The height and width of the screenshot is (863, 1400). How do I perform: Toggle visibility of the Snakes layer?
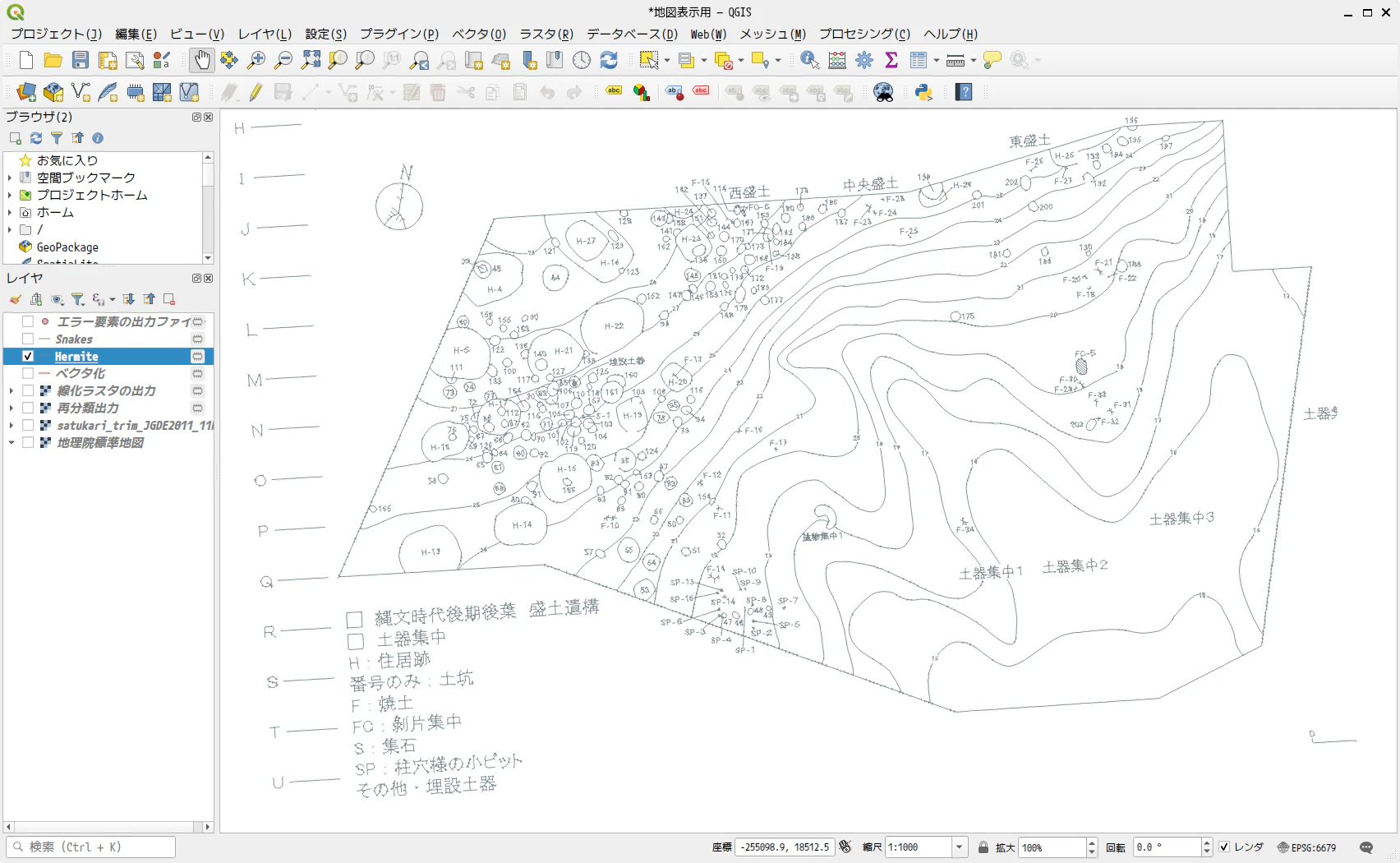(x=28, y=339)
